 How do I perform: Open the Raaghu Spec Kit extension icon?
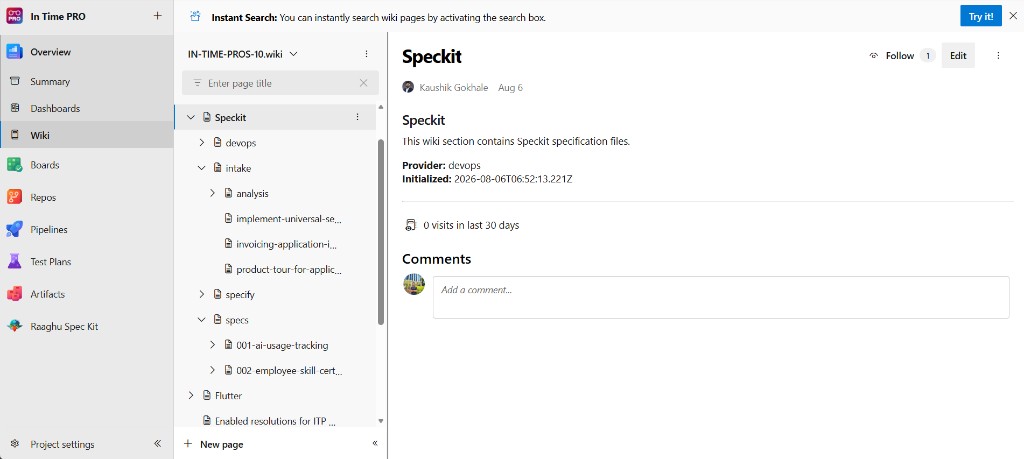point(14,326)
